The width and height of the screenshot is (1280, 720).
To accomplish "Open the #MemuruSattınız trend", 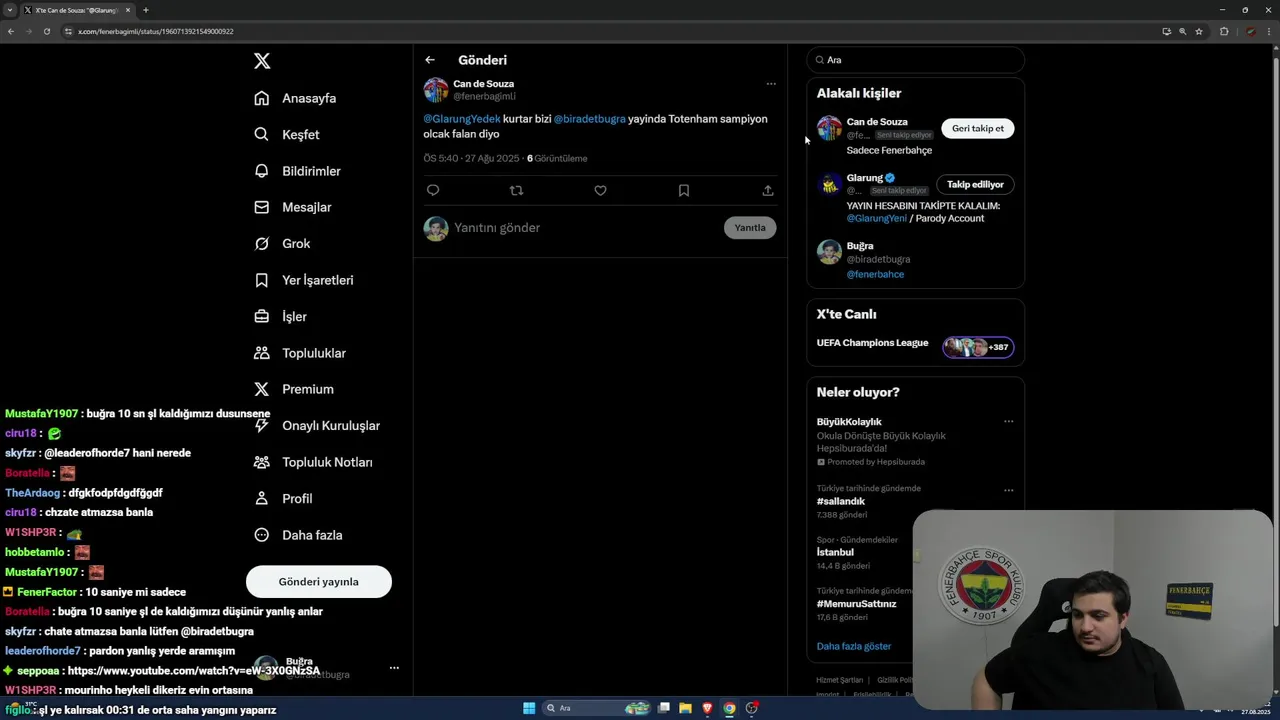I will [x=857, y=604].
